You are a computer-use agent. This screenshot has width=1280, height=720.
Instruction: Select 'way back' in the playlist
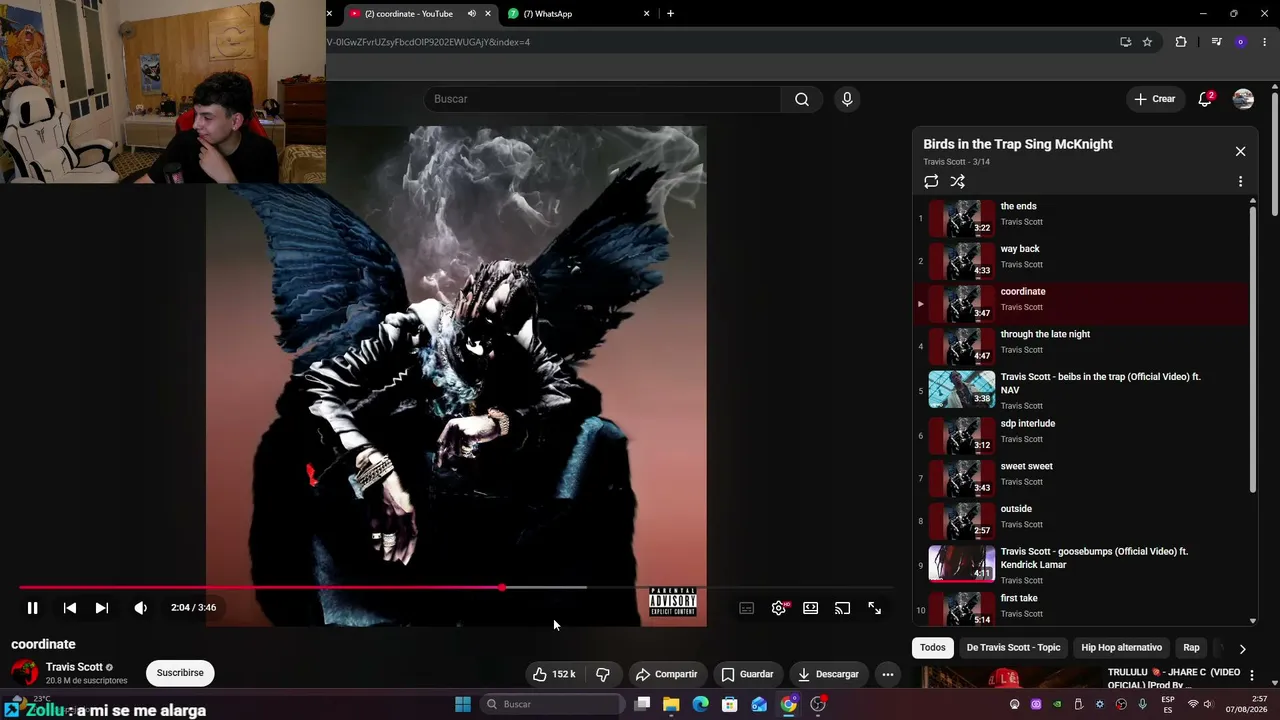1082,261
